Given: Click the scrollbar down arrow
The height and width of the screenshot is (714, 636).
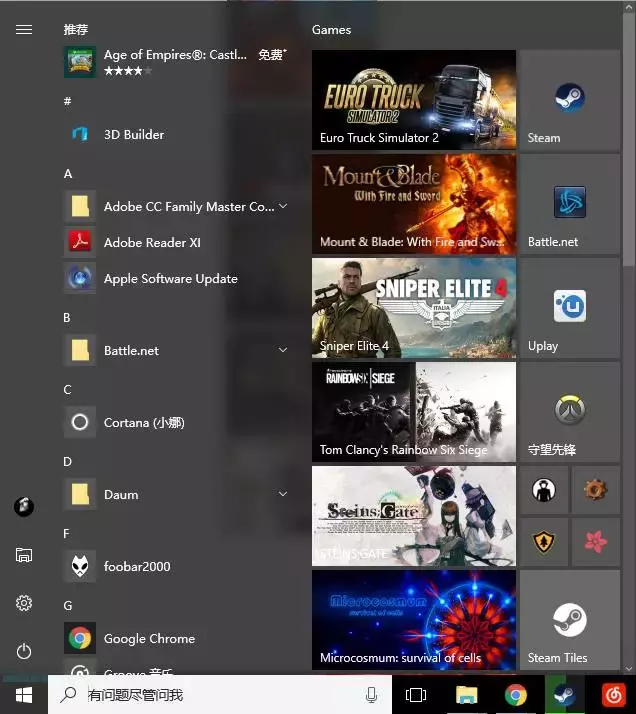Looking at the screenshot, I should pos(629,668).
